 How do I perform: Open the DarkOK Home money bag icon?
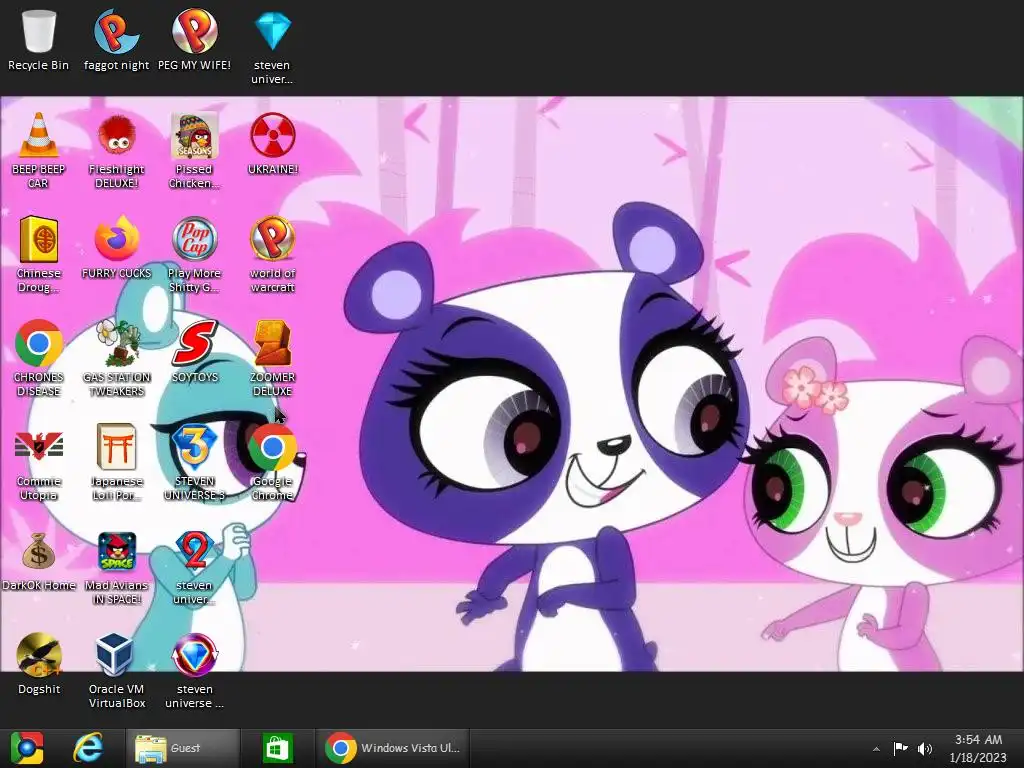[39, 560]
